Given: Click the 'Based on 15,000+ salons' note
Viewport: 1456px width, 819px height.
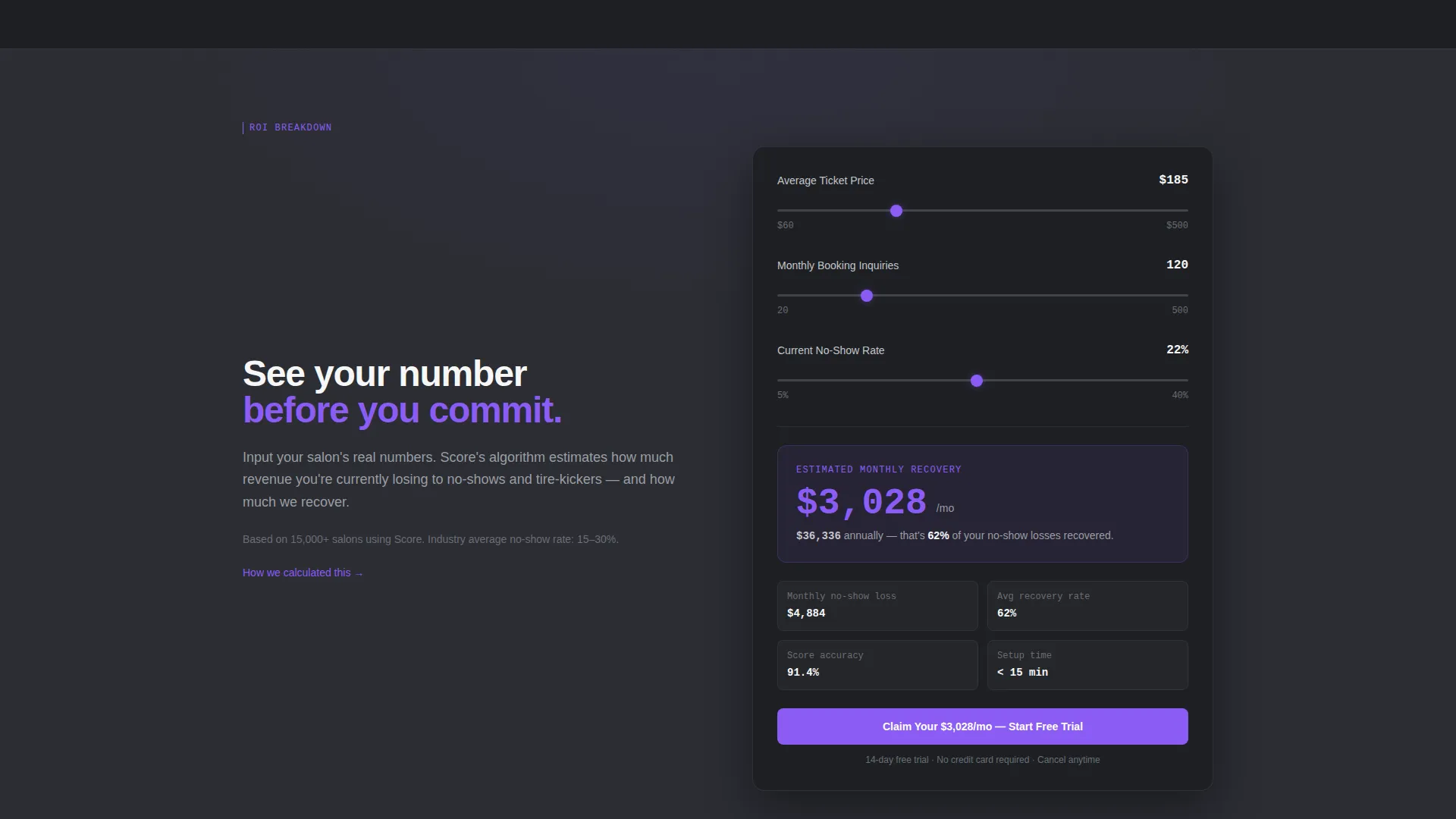Looking at the screenshot, I should [x=431, y=539].
